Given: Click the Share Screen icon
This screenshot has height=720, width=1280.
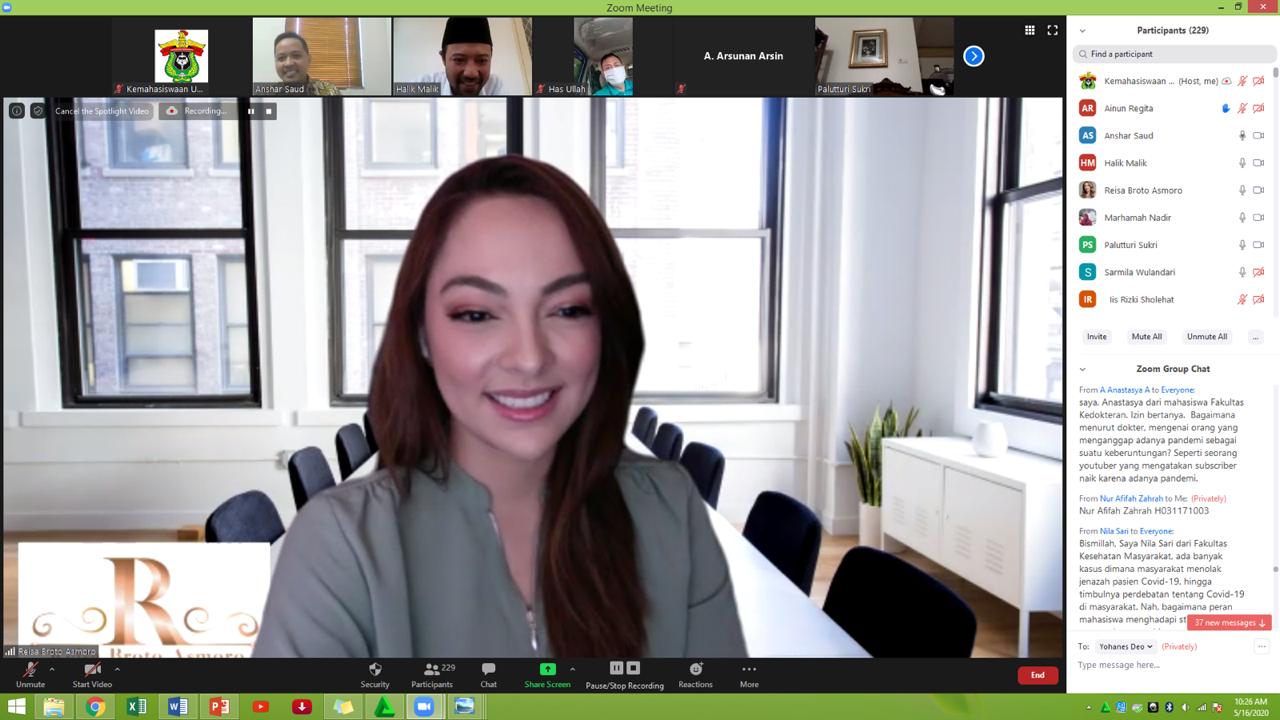Looking at the screenshot, I should (x=547, y=670).
